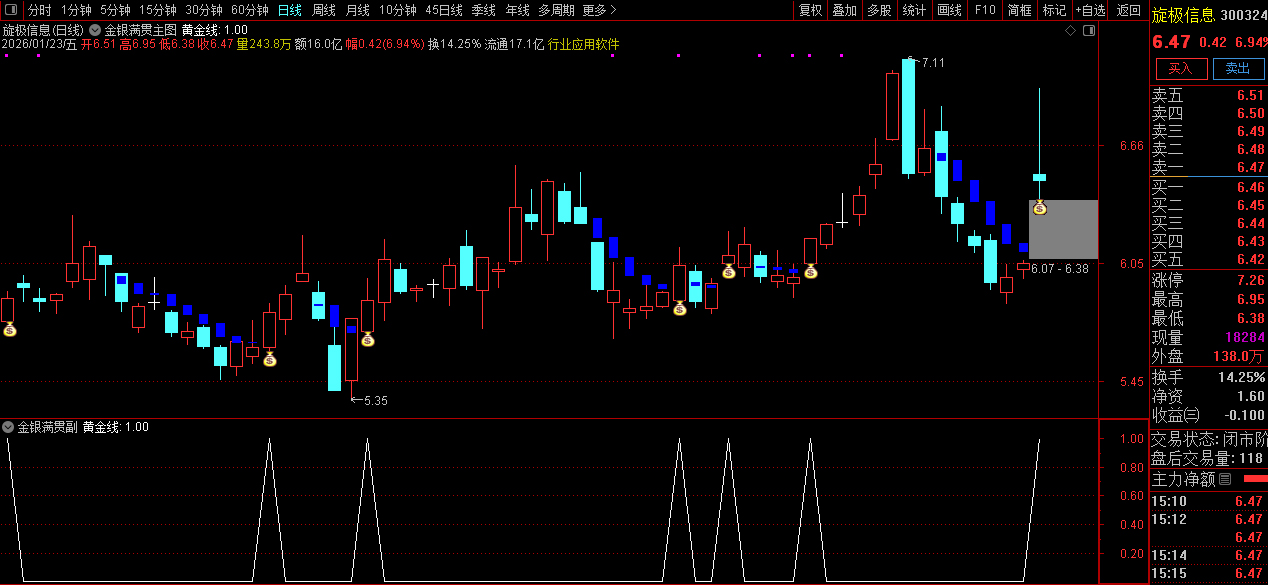Image resolution: width=1268 pixels, height=585 pixels.
Task: Switch to 15分钟 period
Action: tap(157, 10)
